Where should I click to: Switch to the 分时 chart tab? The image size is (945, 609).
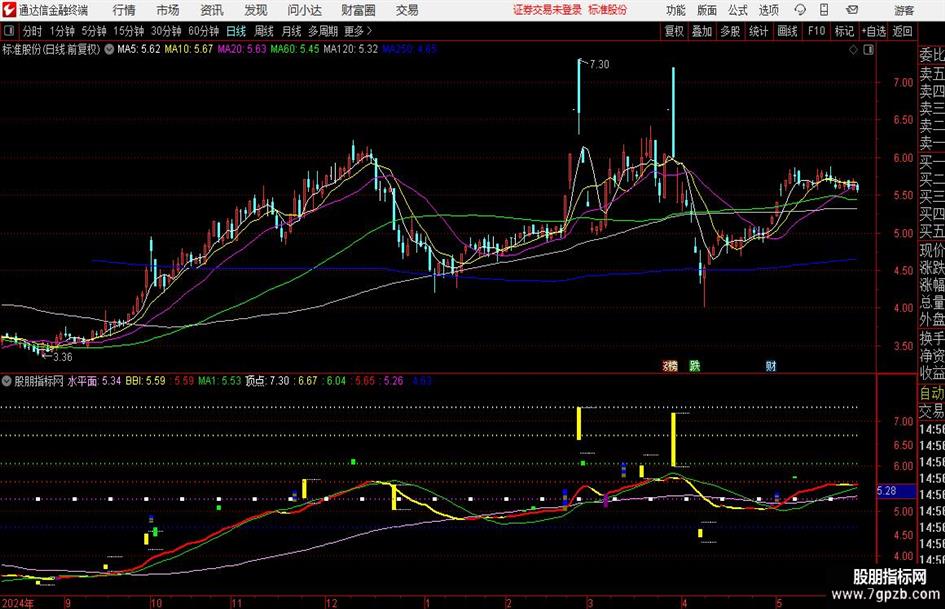click(33, 31)
